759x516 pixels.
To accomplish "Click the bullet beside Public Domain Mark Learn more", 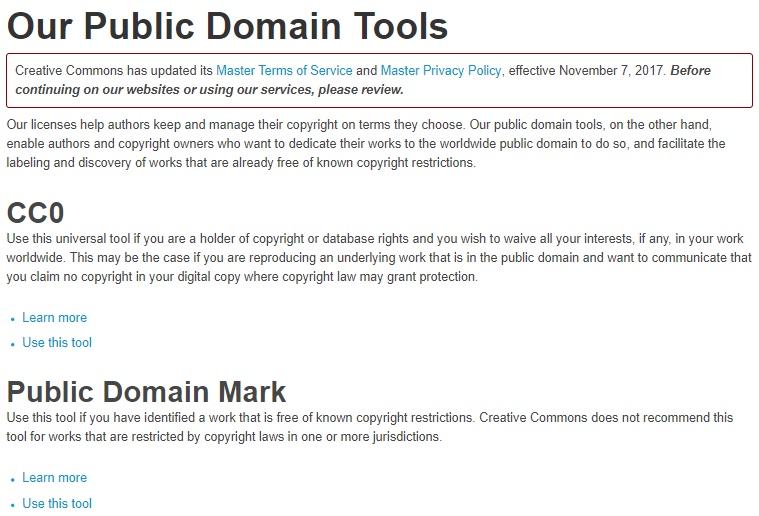I will coord(12,479).
